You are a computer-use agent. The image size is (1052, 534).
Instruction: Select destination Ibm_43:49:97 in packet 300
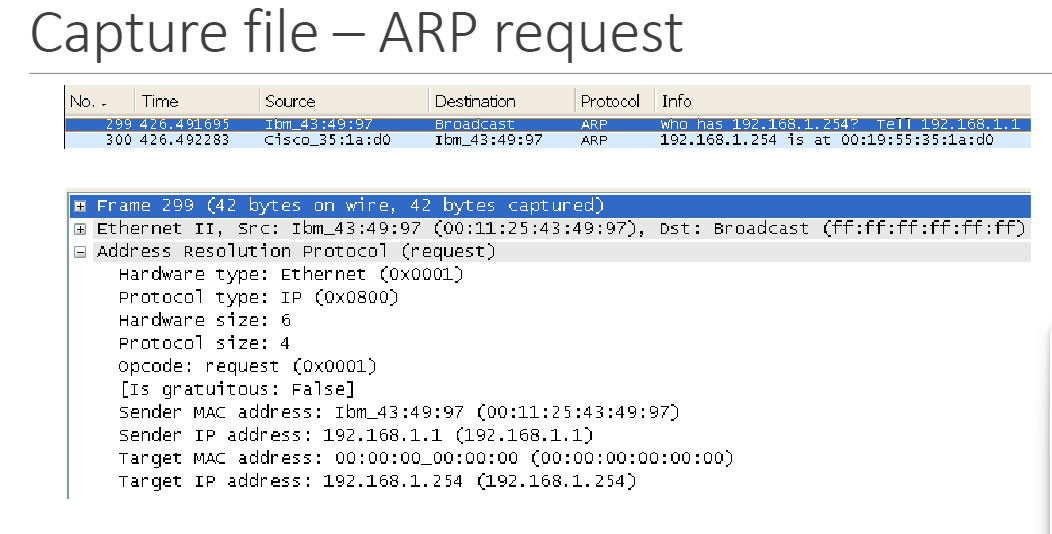[x=488, y=140]
